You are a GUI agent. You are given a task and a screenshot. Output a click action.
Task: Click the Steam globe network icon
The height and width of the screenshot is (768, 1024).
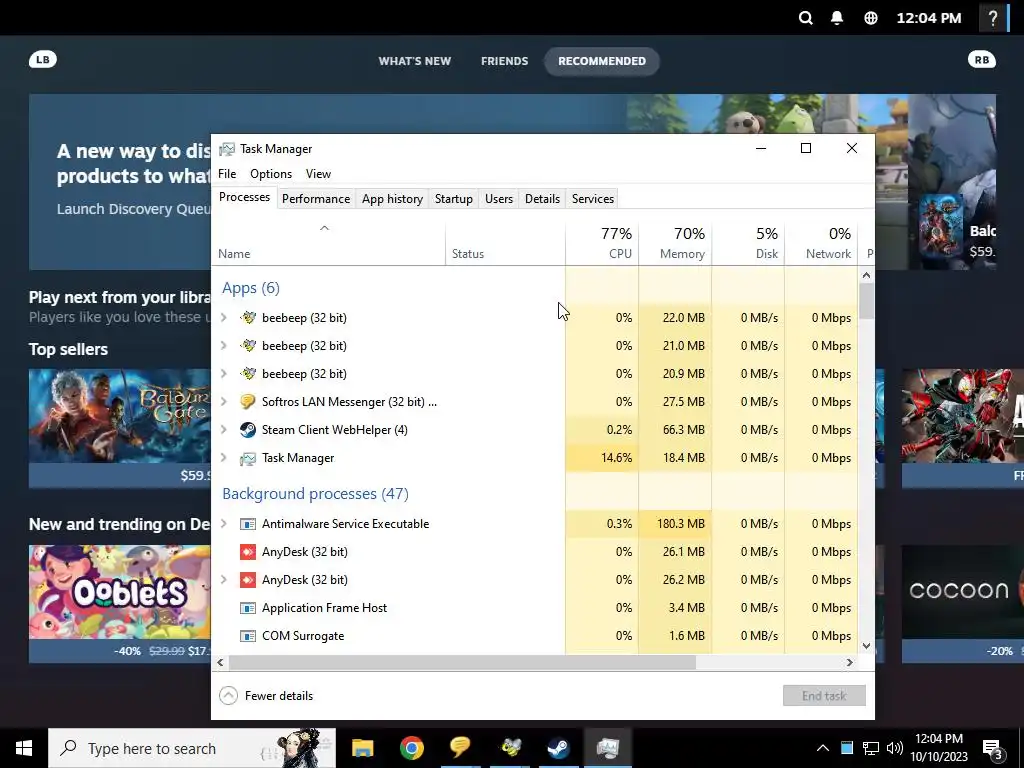(x=871, y=18)
